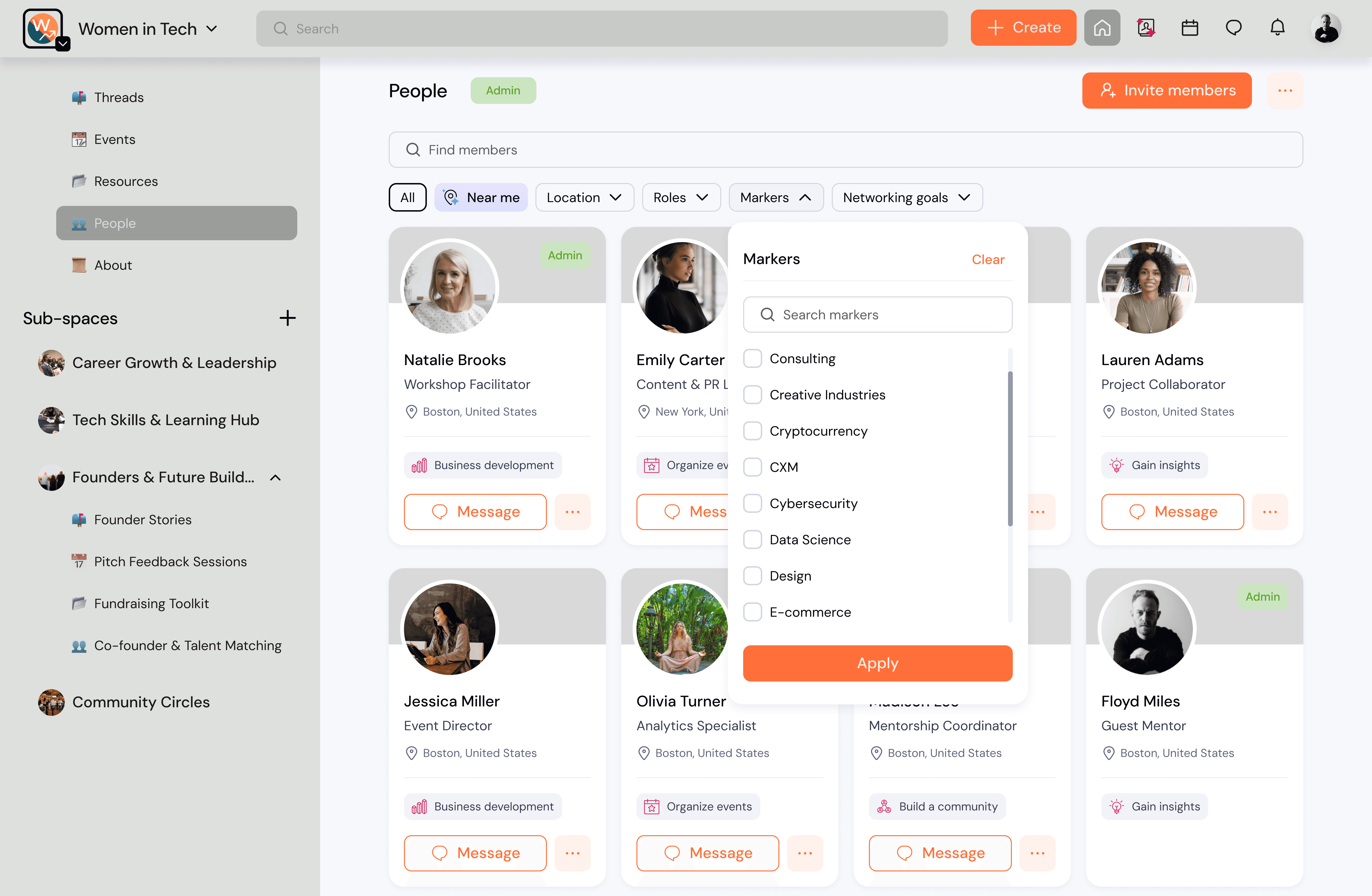Viewport: 1372px width, 896px height.
Task: Expand the Location filter dropdown
Action: [x=584, y=197]
